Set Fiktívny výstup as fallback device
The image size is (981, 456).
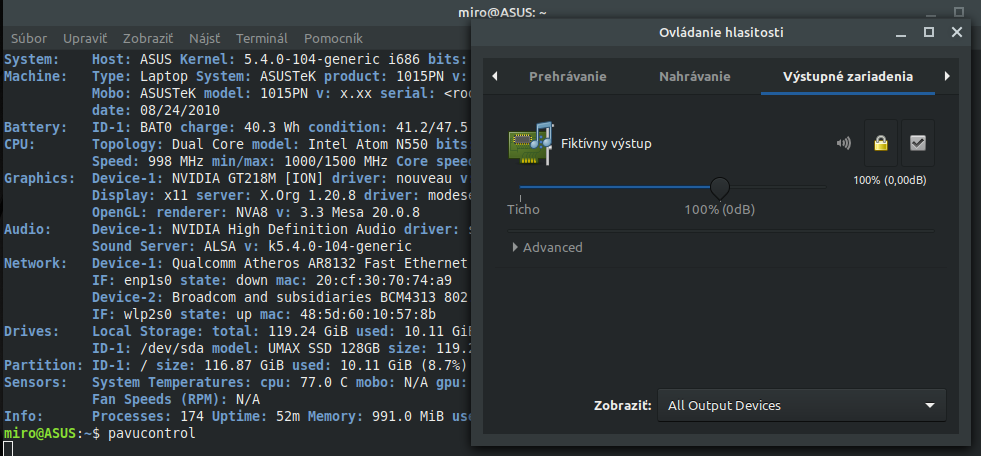pos(917,143)
